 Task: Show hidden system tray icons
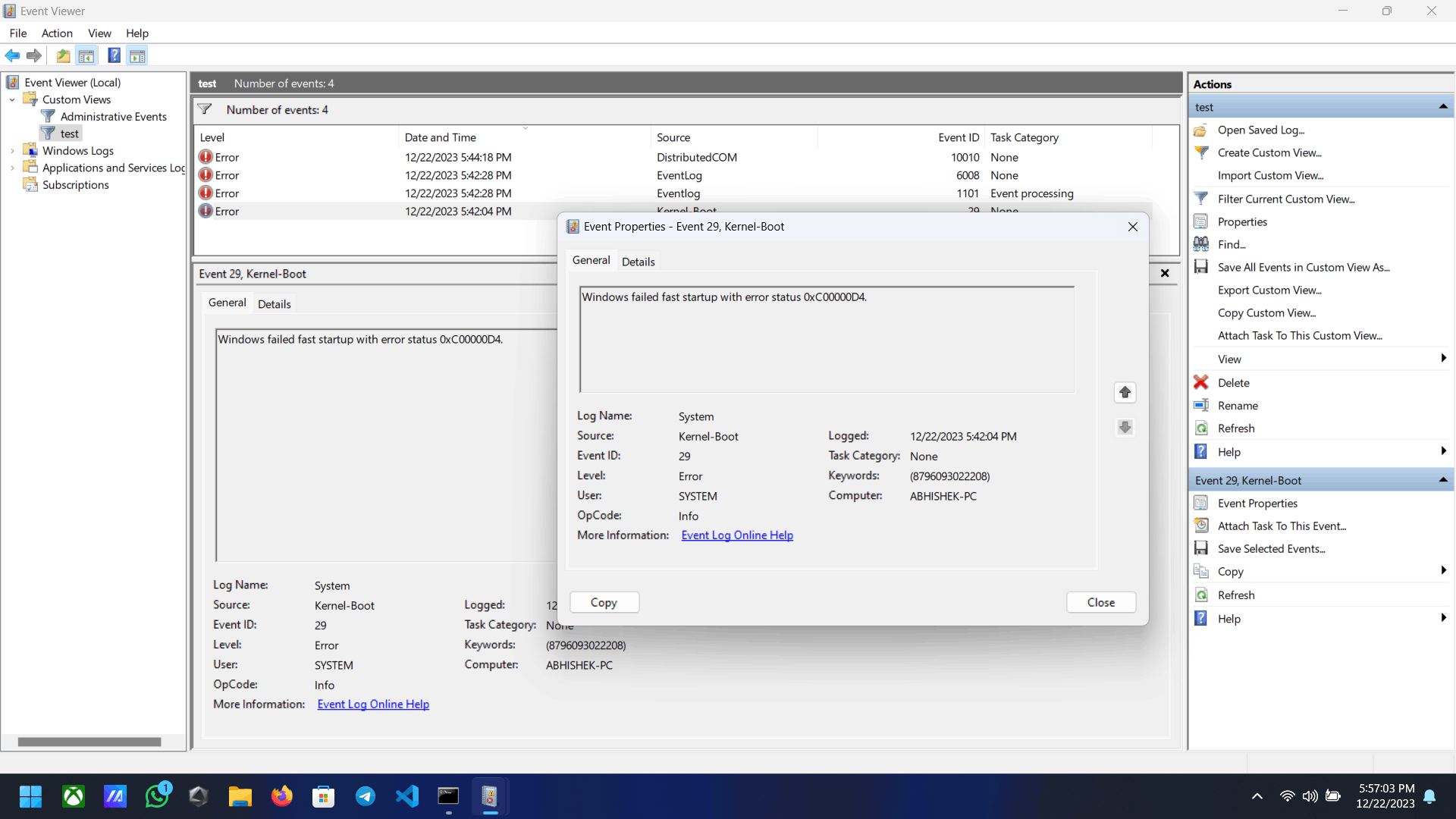1257,796
